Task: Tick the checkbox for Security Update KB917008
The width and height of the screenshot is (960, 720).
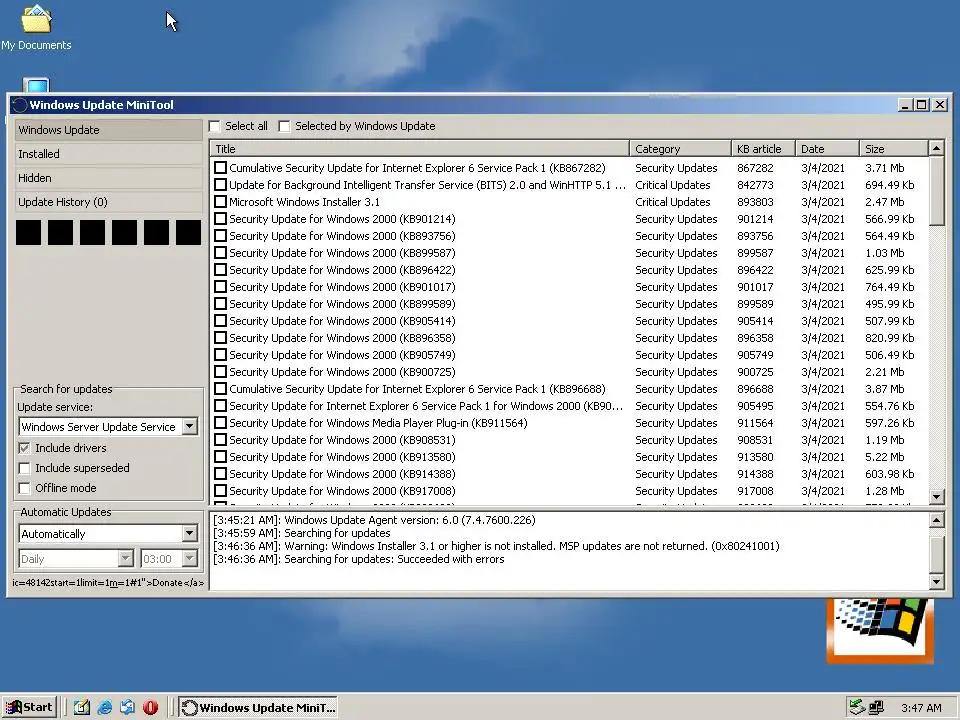Action: click(220, 490)
